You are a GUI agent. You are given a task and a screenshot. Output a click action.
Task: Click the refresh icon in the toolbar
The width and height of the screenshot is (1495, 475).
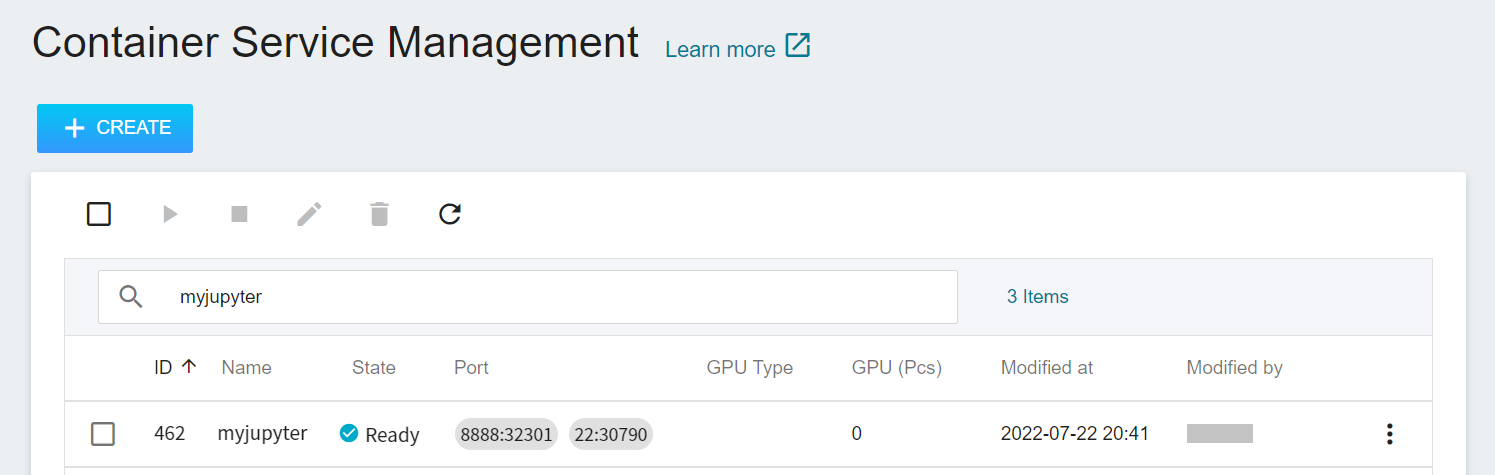click(x=450, y=214)
